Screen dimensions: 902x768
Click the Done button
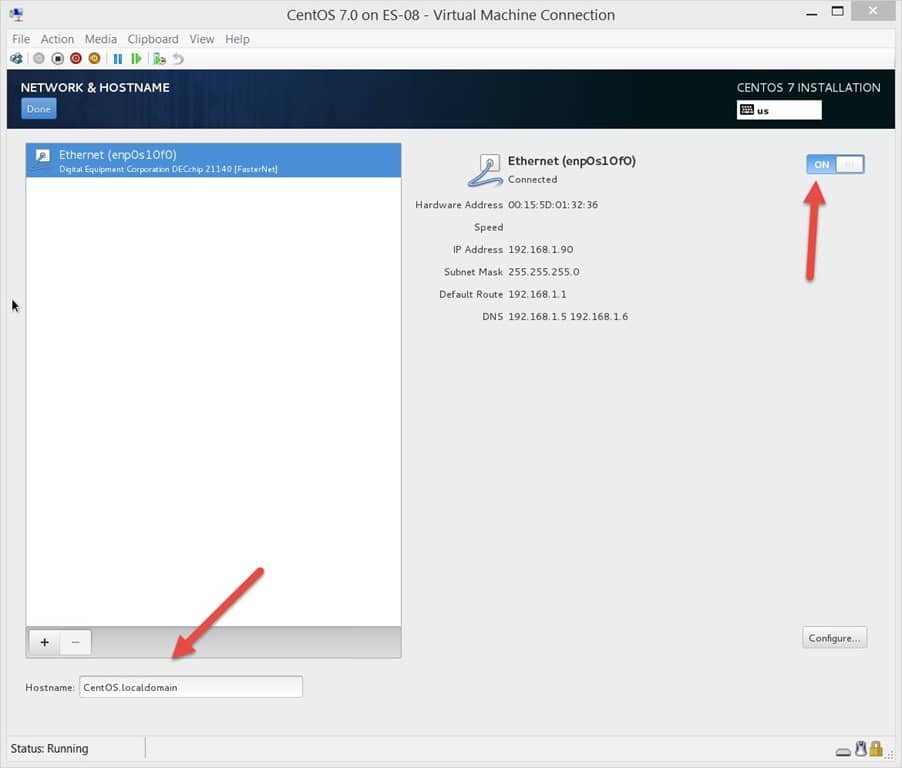(38, 108)
